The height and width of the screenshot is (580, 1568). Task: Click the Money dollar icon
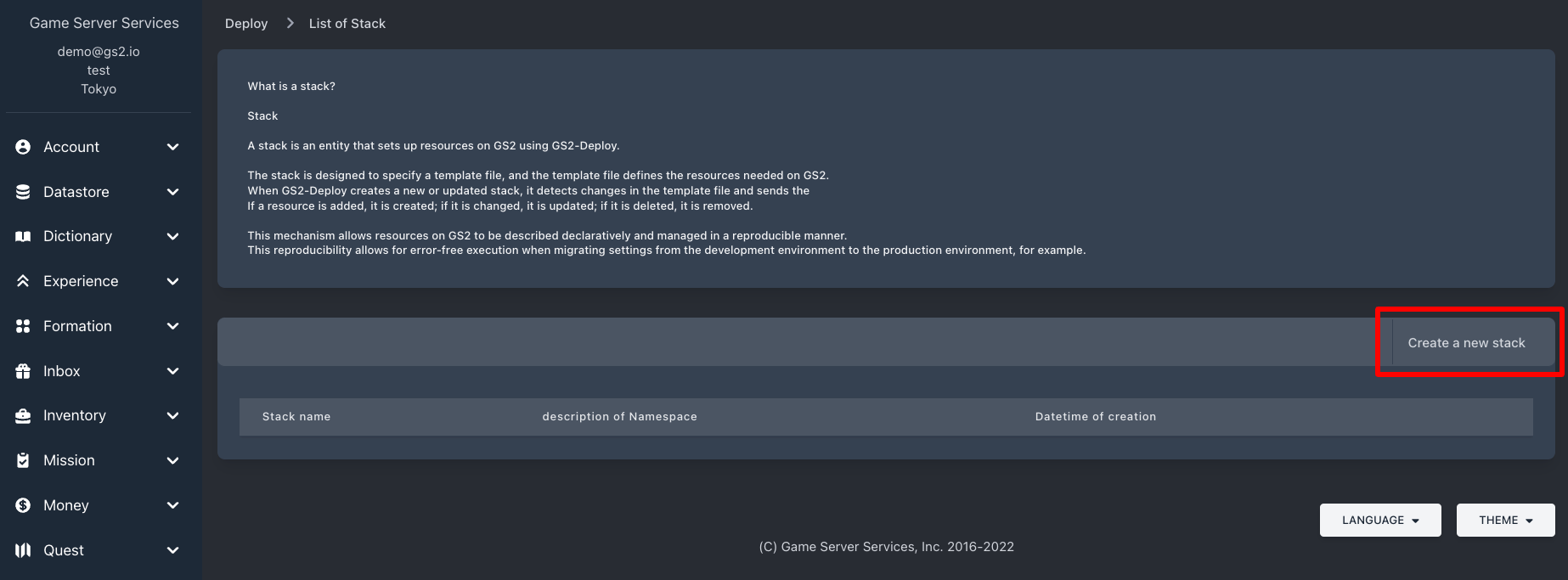23,505
